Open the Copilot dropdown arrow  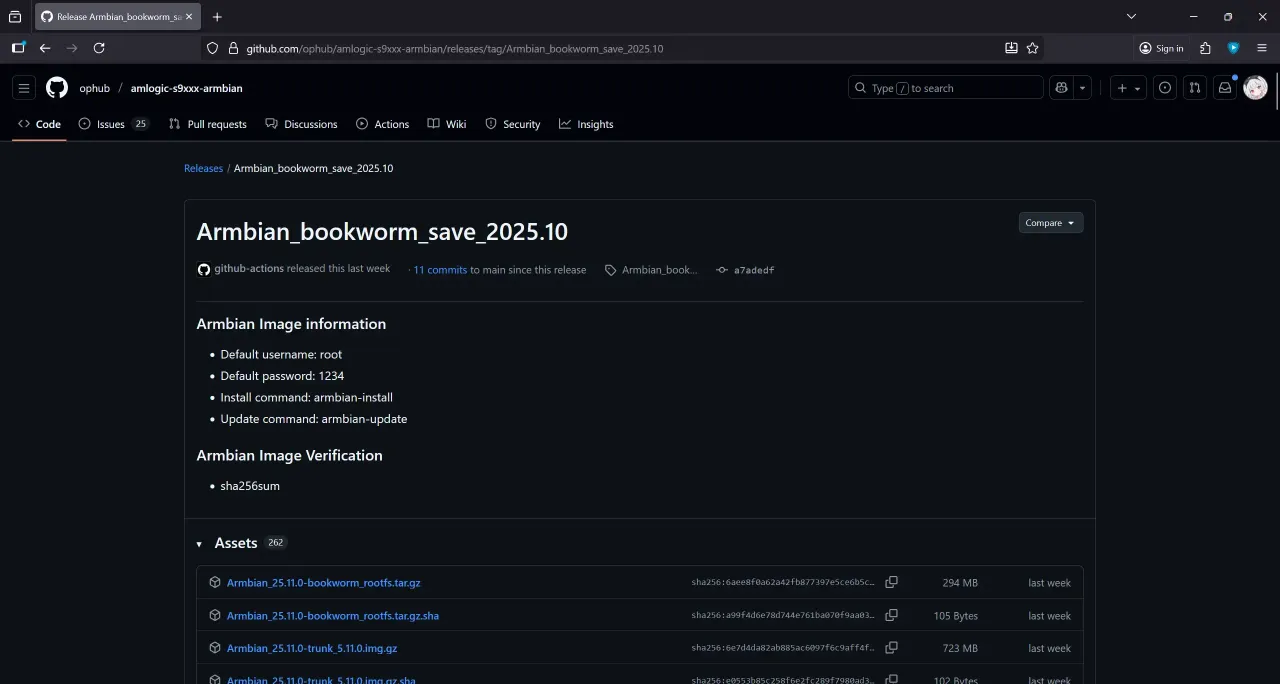(x=1083, y=88)
